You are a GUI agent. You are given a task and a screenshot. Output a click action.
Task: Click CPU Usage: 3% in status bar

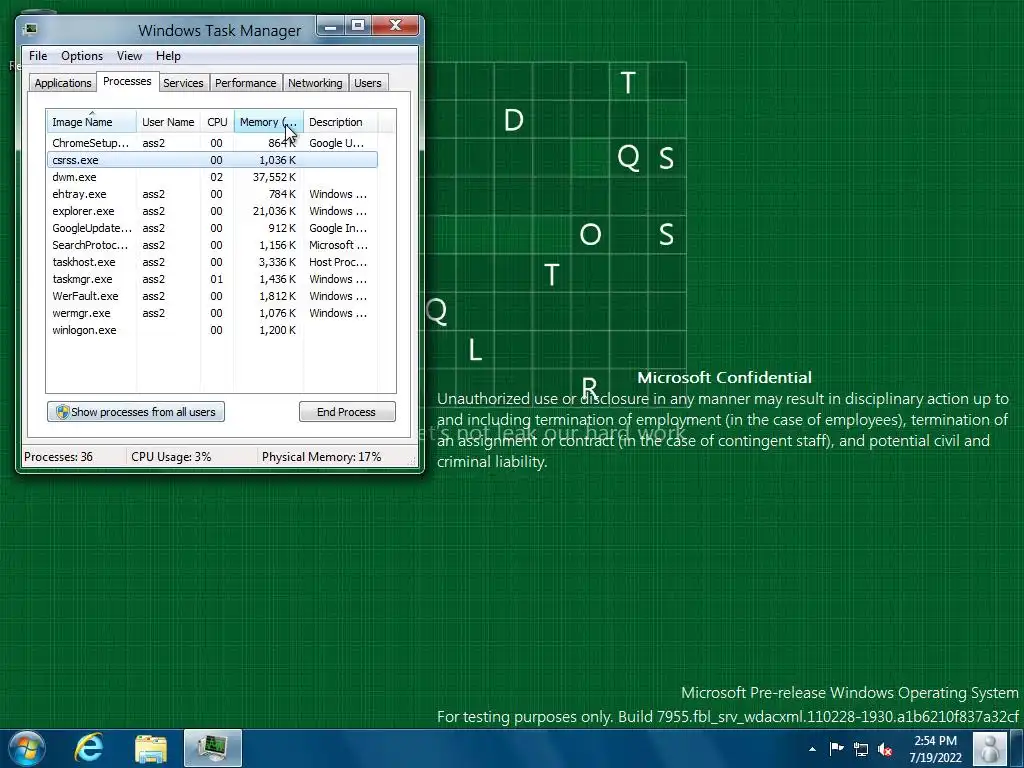[171, 457]
